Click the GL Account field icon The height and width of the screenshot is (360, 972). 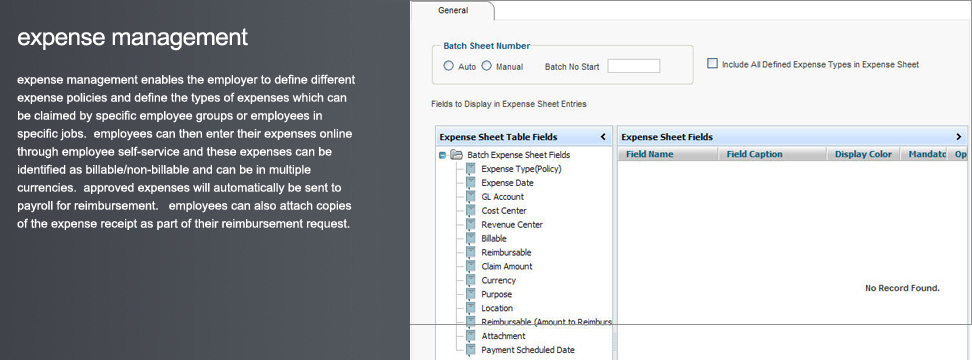471,196
